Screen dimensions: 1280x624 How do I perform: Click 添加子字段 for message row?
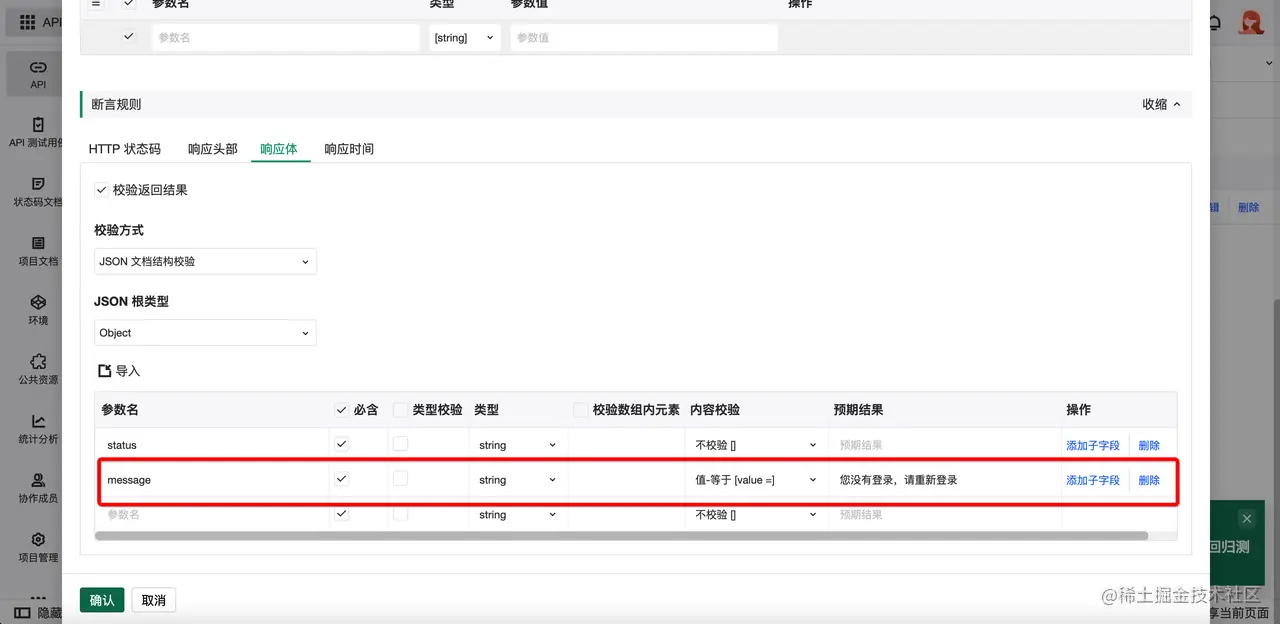[1093, 480]
